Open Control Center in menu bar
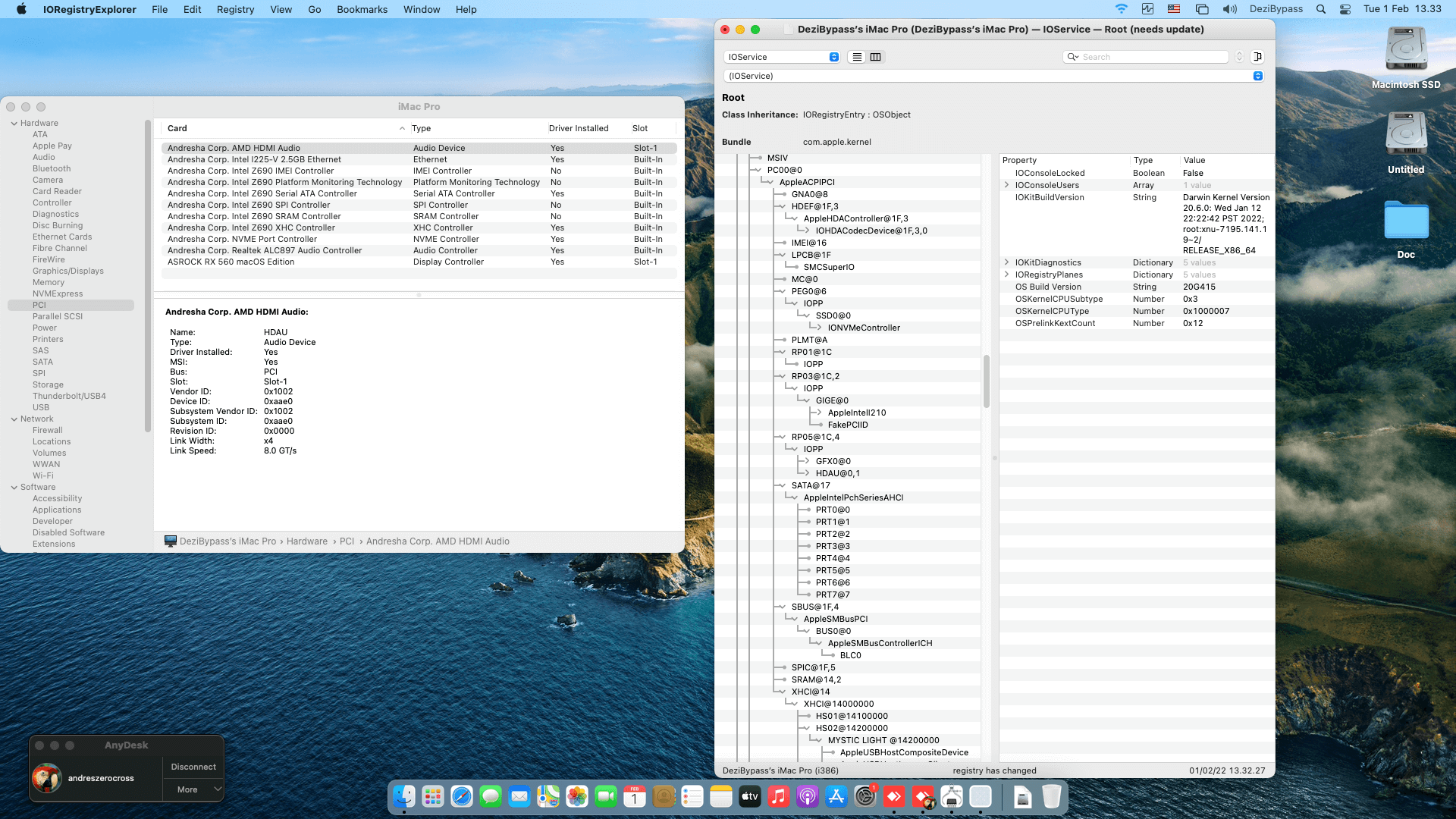Image resolution: width=1456 pixels, height=819 pixels. 1345,9
